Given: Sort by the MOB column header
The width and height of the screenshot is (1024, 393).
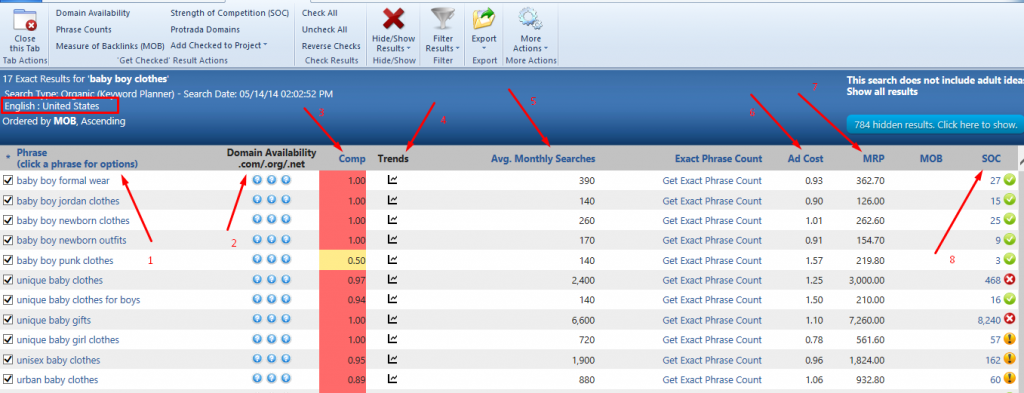Looking at the screenshot, I should pyautogui.click(x=931, y=159).
